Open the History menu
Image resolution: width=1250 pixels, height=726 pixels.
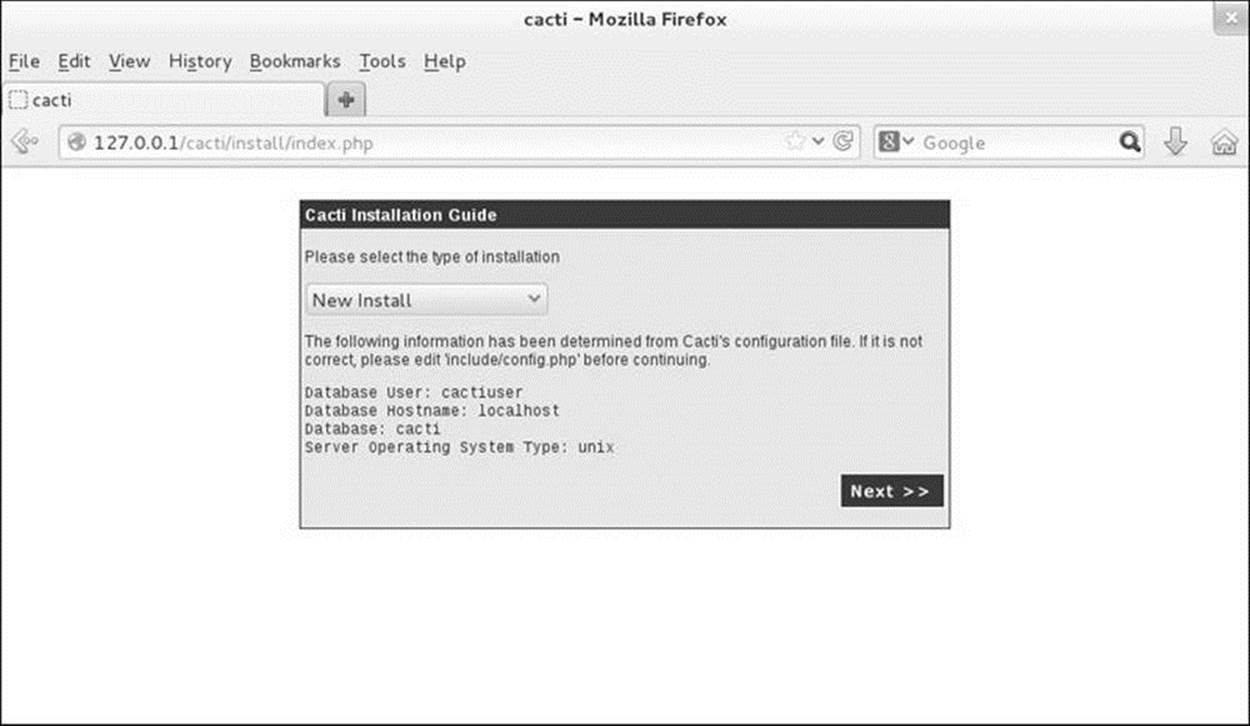(x=200, y=61)
